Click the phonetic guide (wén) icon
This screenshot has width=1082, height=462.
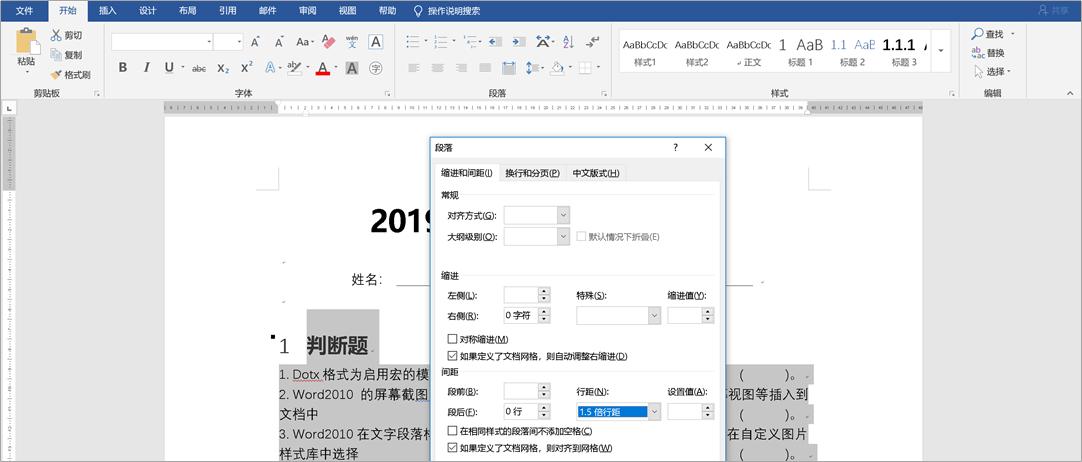352,42
